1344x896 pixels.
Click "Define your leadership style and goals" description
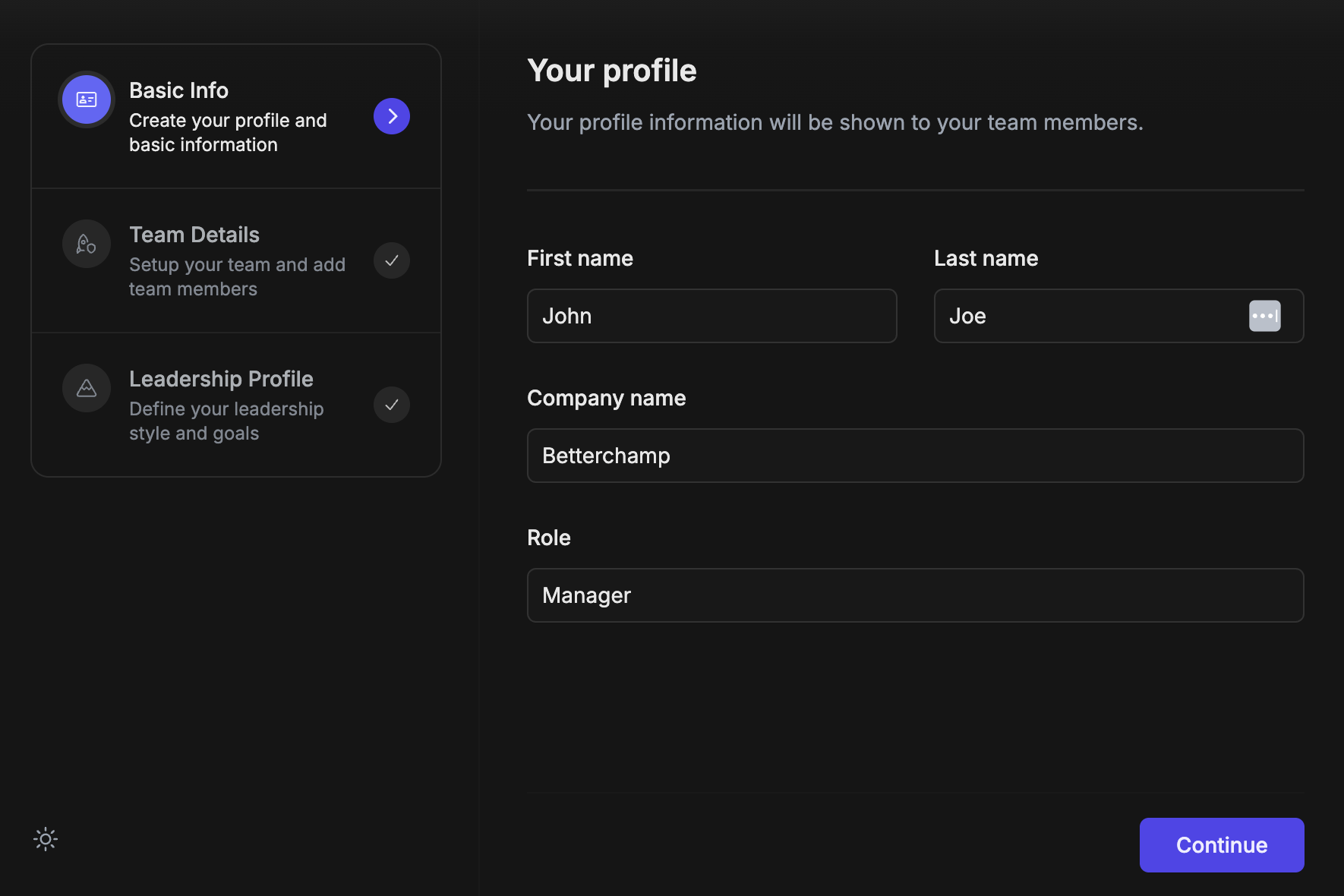pos(226,421)
